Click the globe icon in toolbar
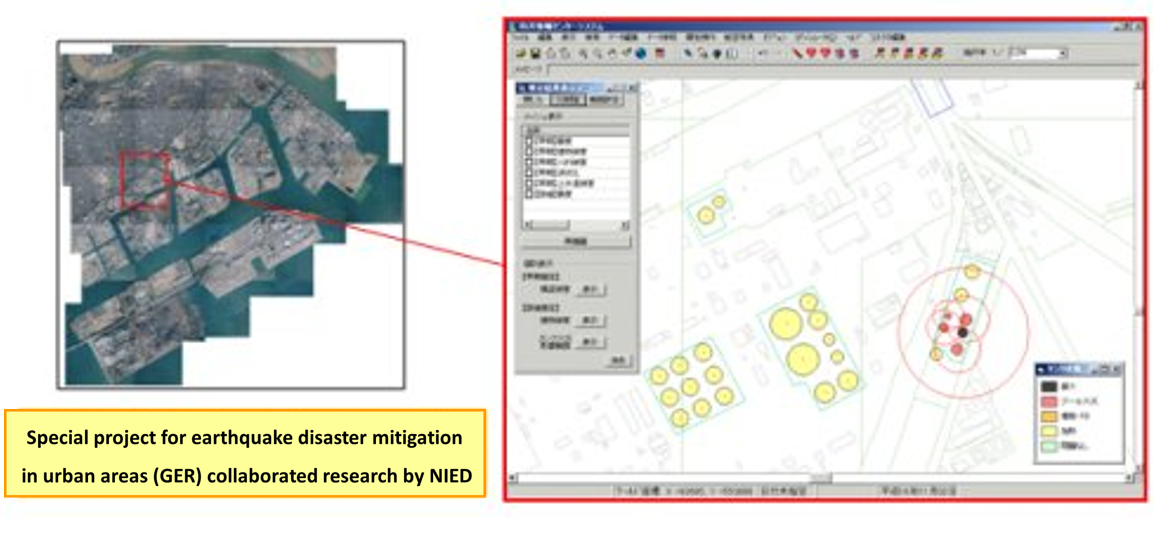1154x552 pixels. point(639,53)
